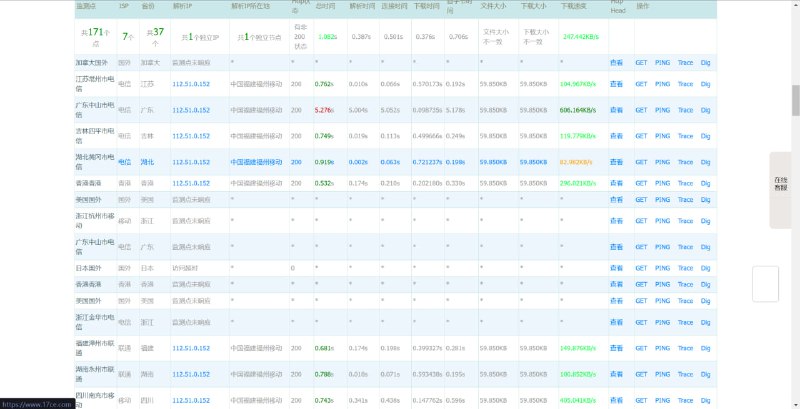Click 查看 in the 日本国外 row

pyautogui.click(x=617, y=268)
